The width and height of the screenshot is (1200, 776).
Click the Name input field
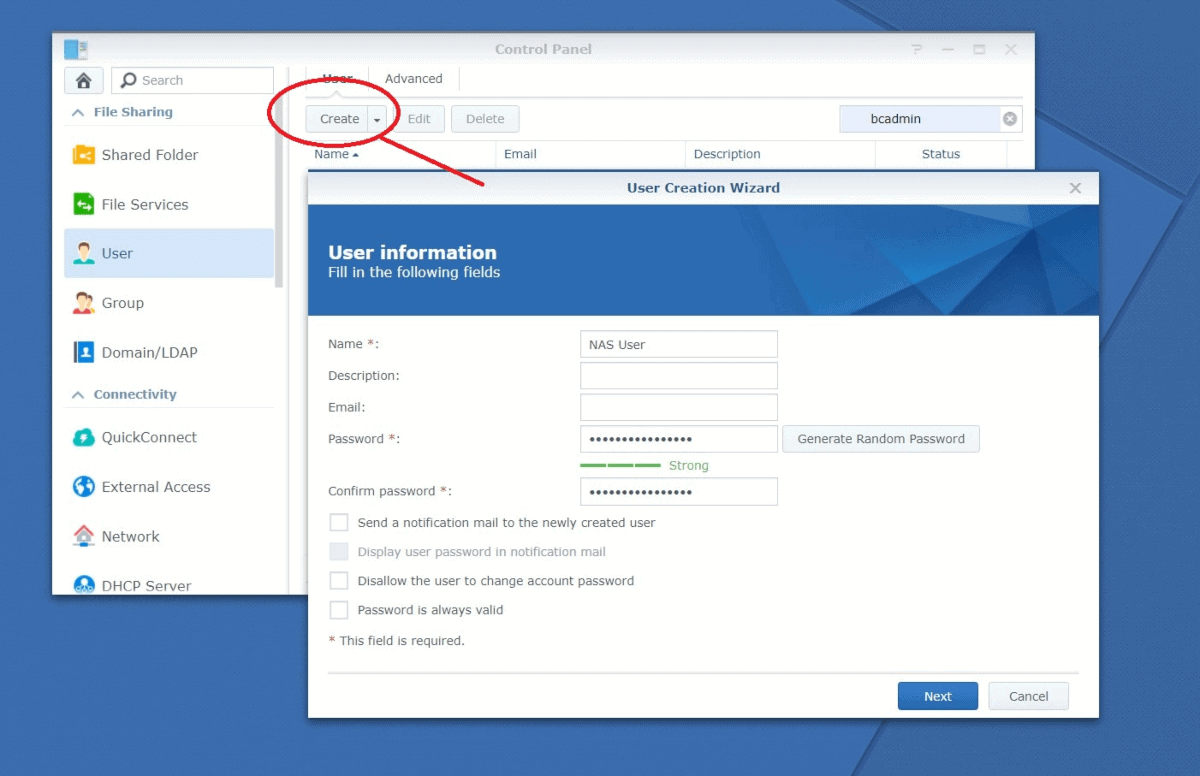pyautogui.click(x=679, y=344)
